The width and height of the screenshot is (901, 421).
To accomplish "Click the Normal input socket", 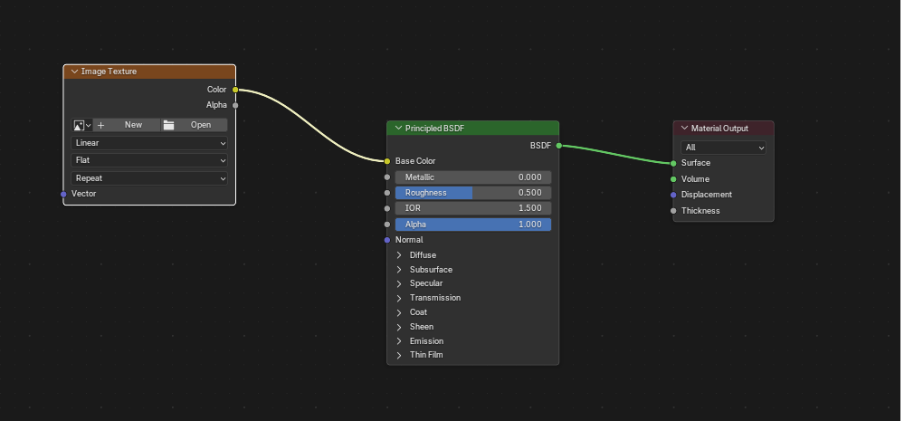I will [387, 240].
